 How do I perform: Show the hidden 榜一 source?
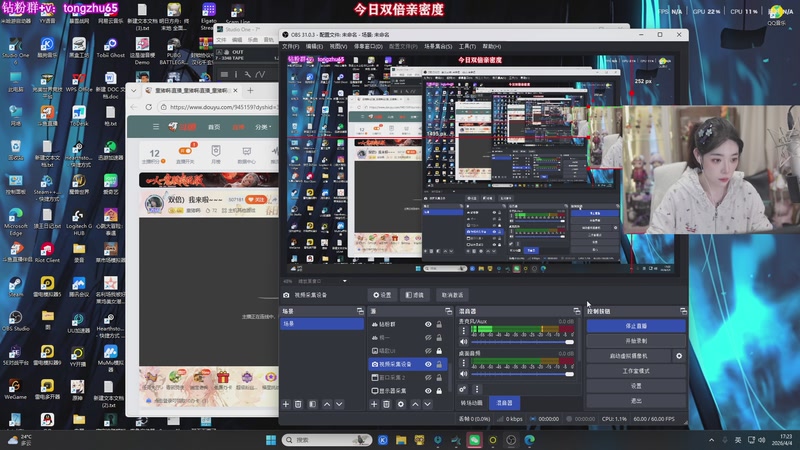pyautogui.click(x=428, y=338)
